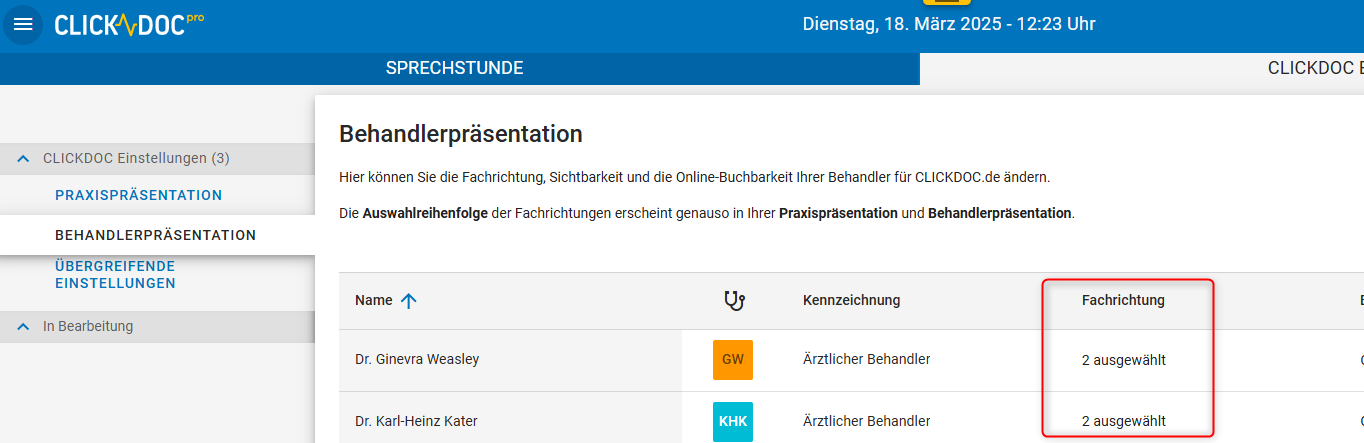The height and width of the screenshot is (443, 1364).
Task: Collapse the In Bearbeitung section
Action: [157, 326]
